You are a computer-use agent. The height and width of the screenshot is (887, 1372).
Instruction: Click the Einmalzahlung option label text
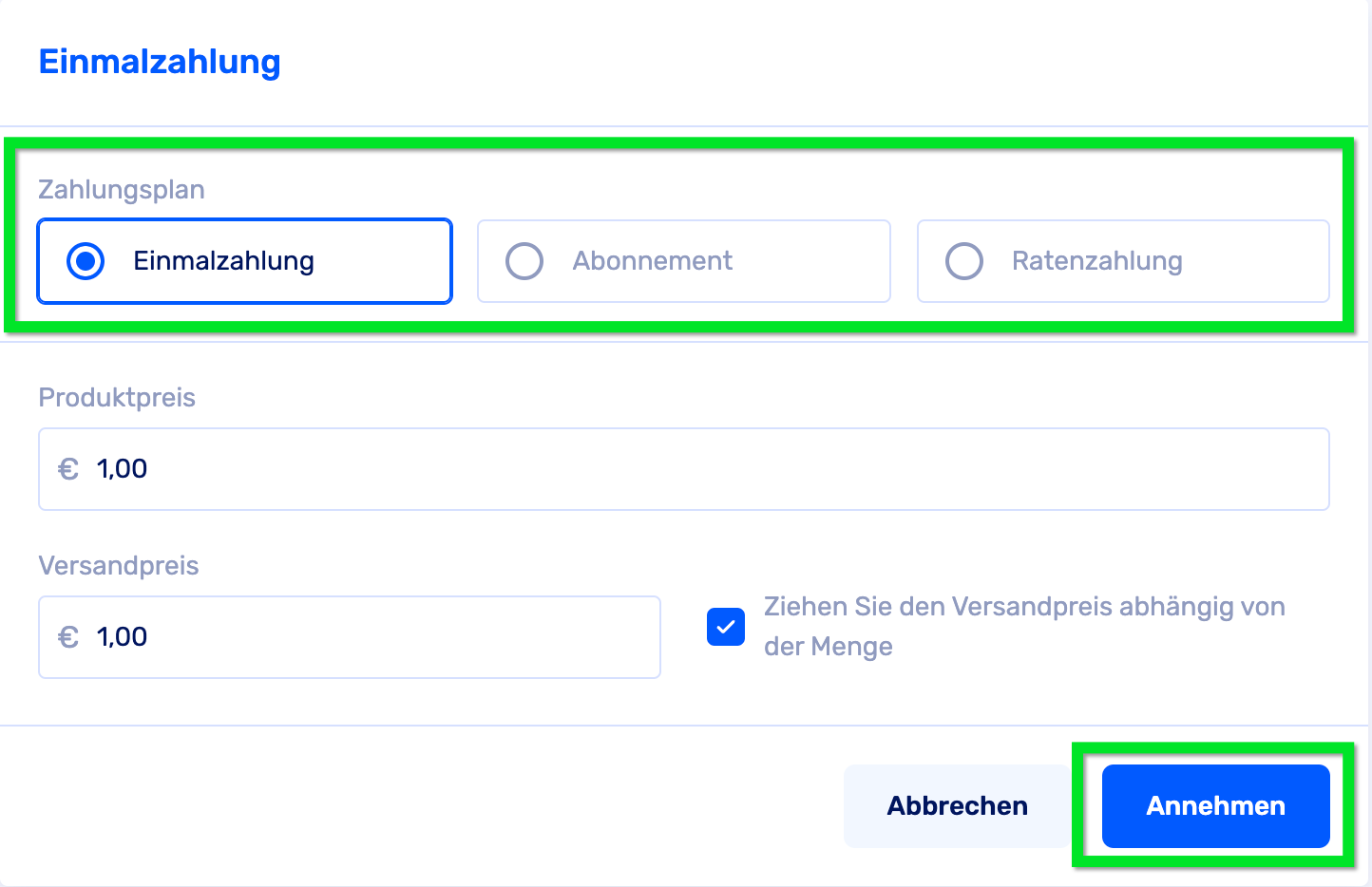pyautogui.click(x=223, y=261)
